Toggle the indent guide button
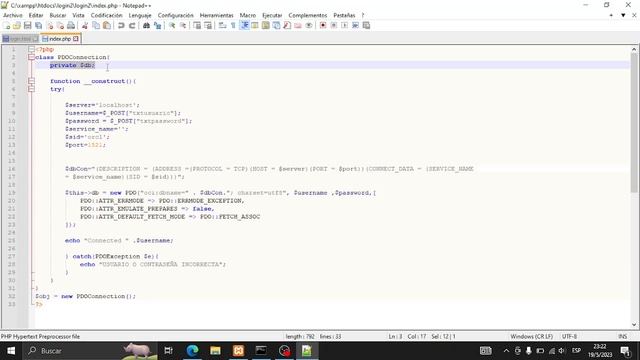Viewport: 640px width, 360px height. tap(244, 26)
